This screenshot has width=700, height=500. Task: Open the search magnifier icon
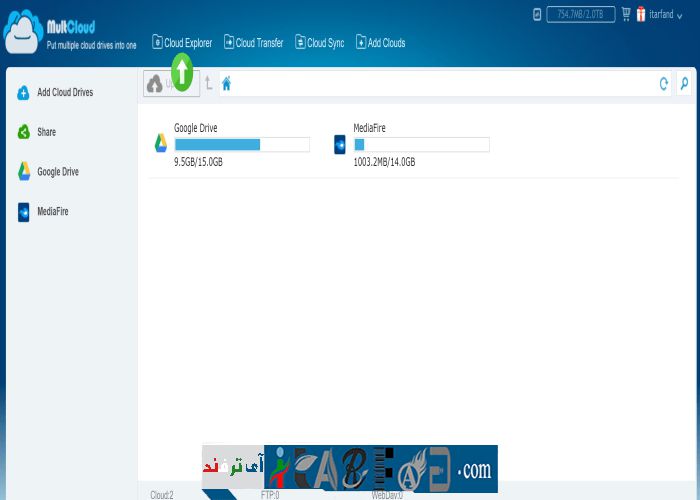(x=684, y=84)
